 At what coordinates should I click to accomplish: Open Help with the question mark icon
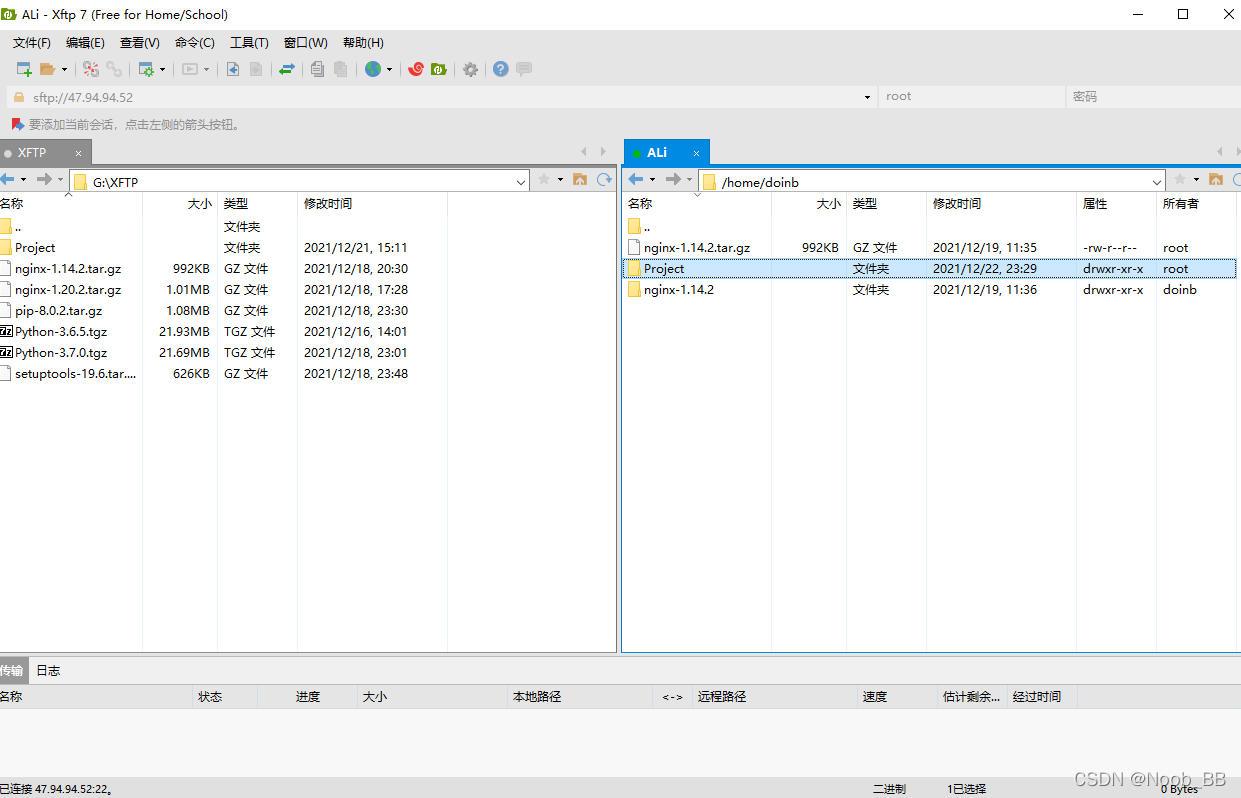point(500,69)
